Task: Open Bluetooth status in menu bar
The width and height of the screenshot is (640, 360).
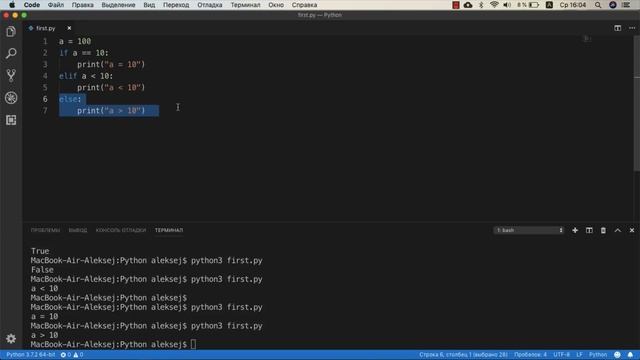Action: [x=481, y=5]
